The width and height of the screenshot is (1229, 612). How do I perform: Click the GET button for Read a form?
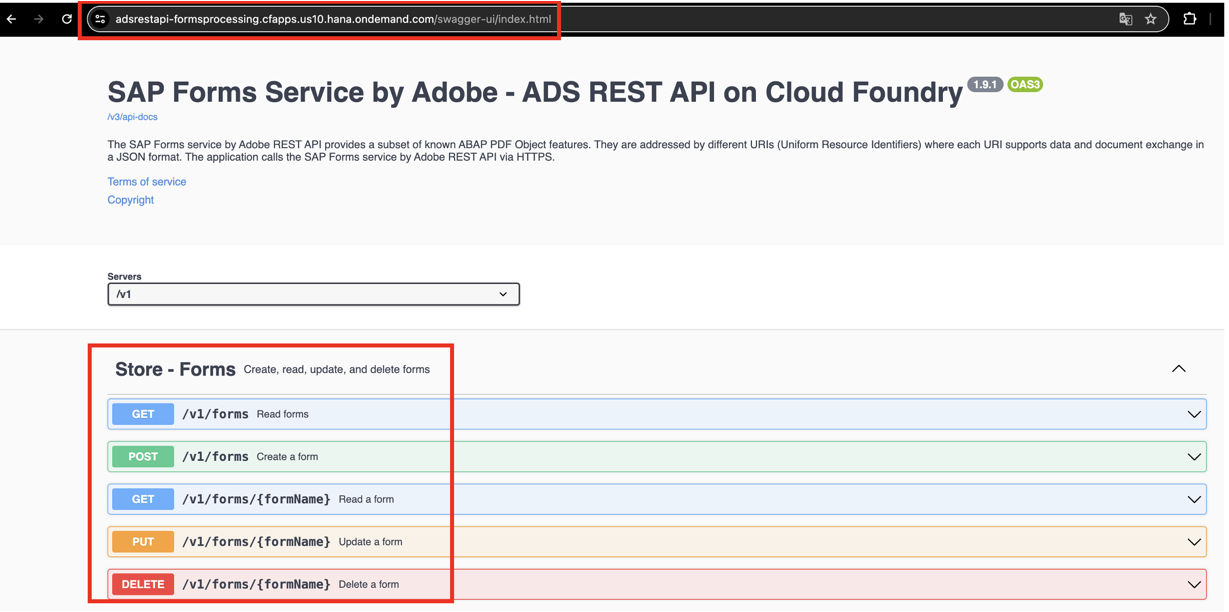point(143,499)
